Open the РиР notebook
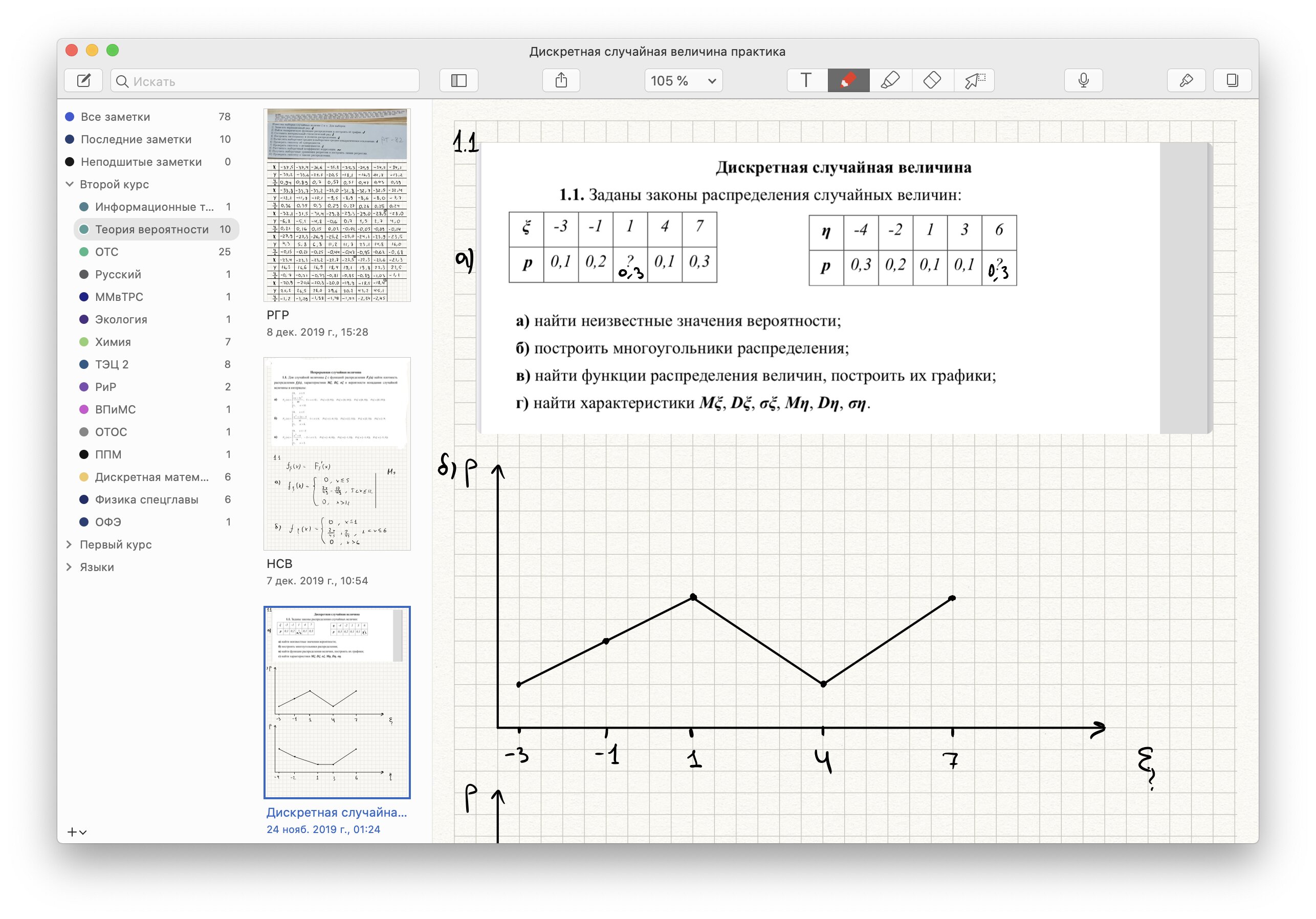The height and width of the screenshot is (919, 1316). pyautogui.click(x=156, y=386)
